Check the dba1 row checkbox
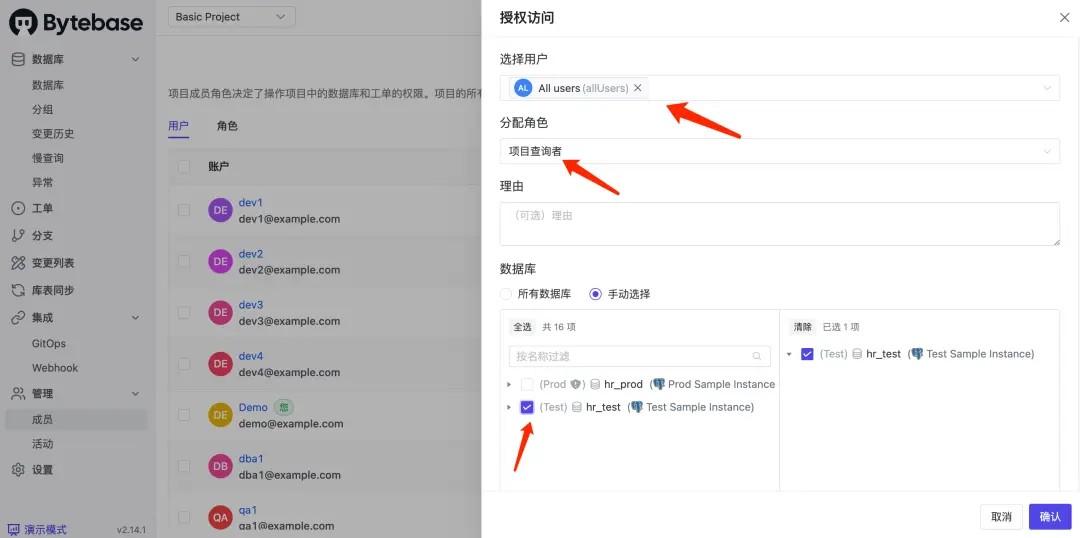1080x538 pixels. tap(184, 466)
